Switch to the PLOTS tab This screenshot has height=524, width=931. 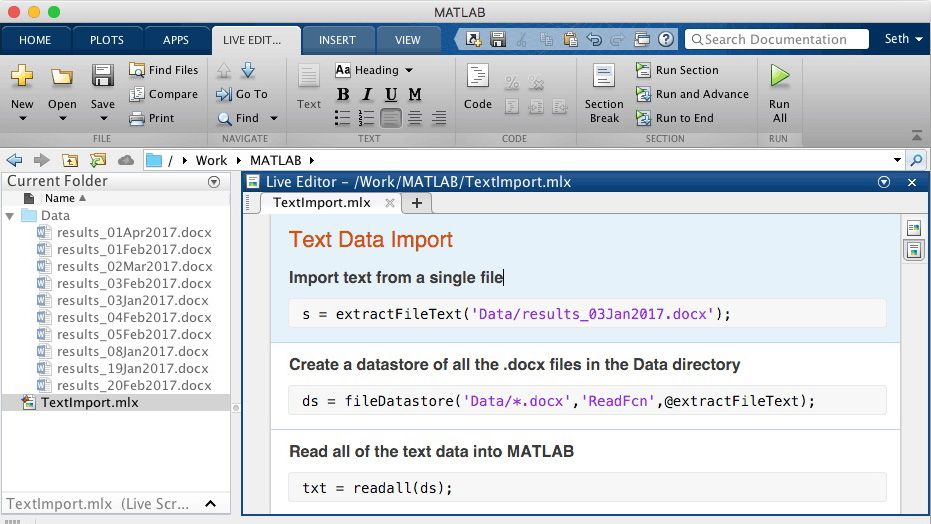pos(107,40)
